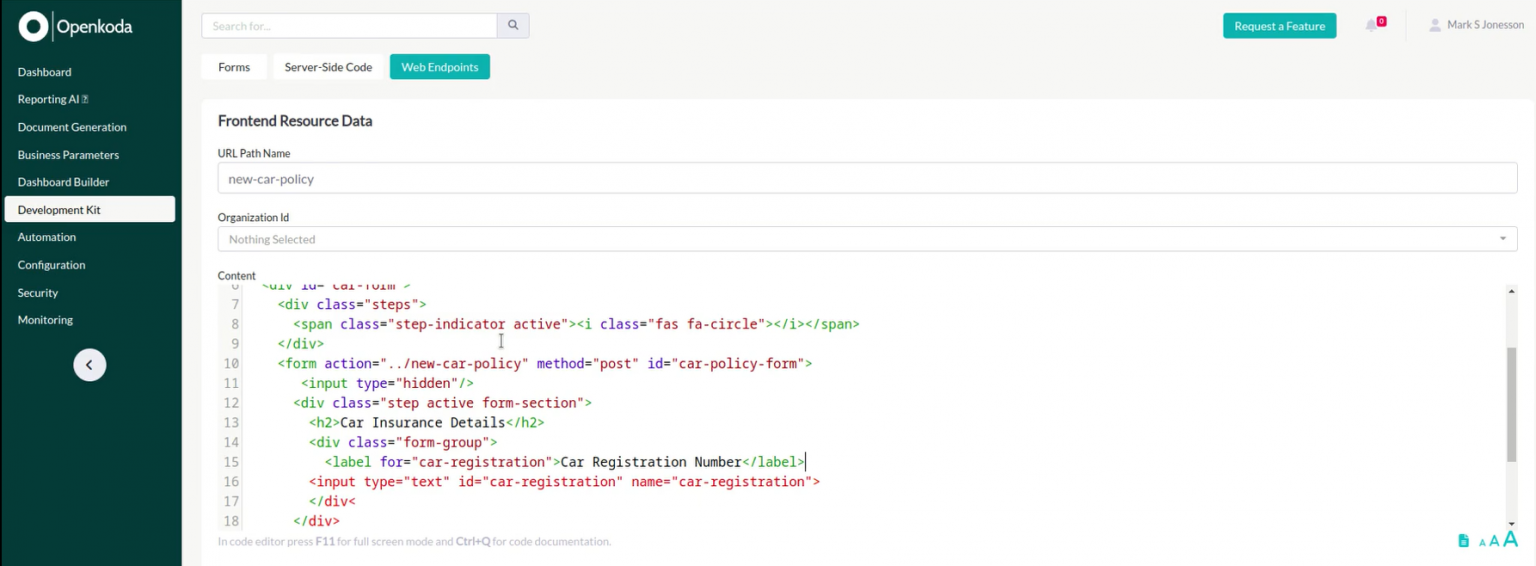Select Development Kit in the sidebar
The height and width of the screenshot is (566, 1536).
tap(90, 210)
